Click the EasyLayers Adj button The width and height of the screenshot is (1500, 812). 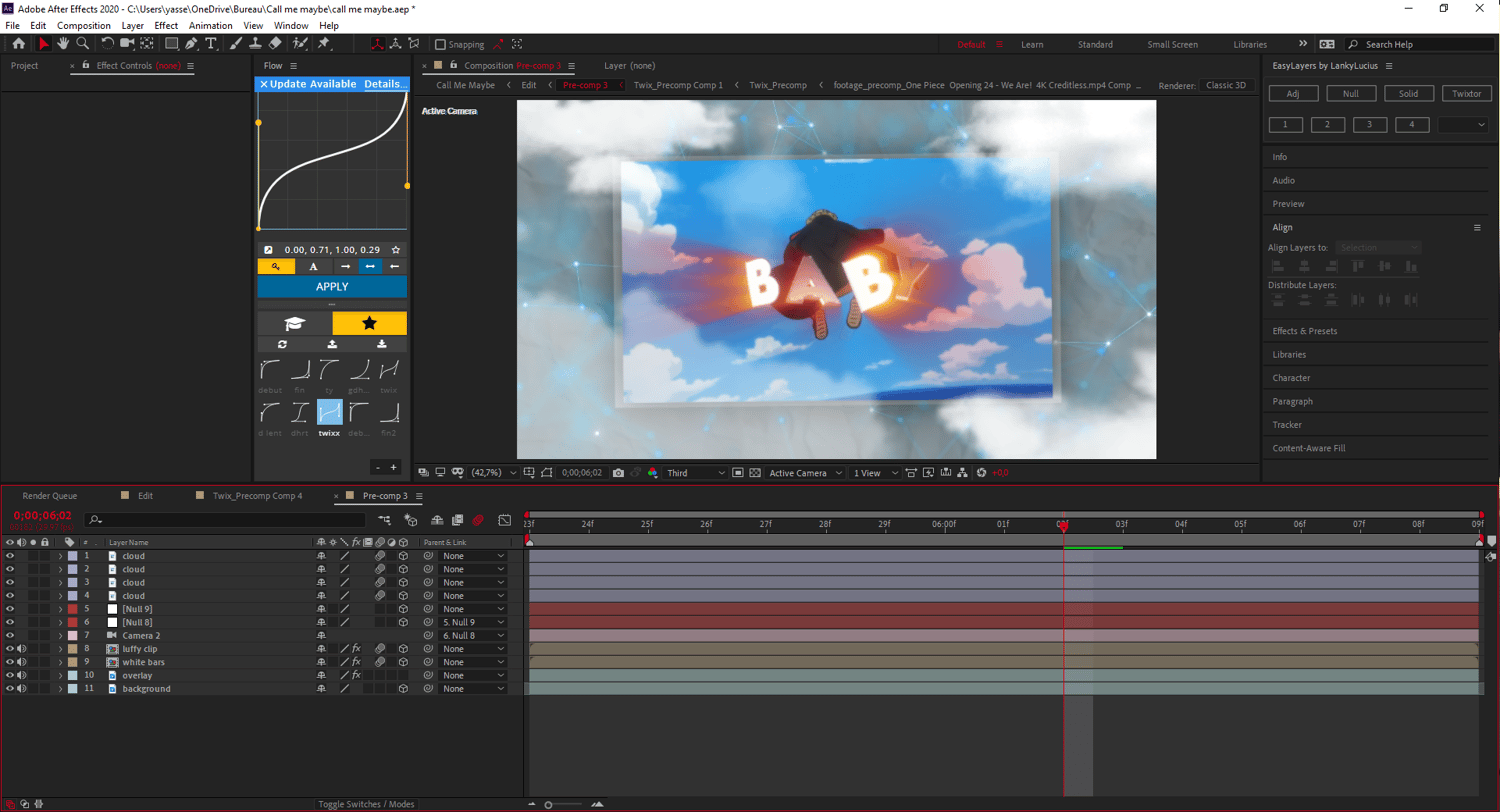1292,93
